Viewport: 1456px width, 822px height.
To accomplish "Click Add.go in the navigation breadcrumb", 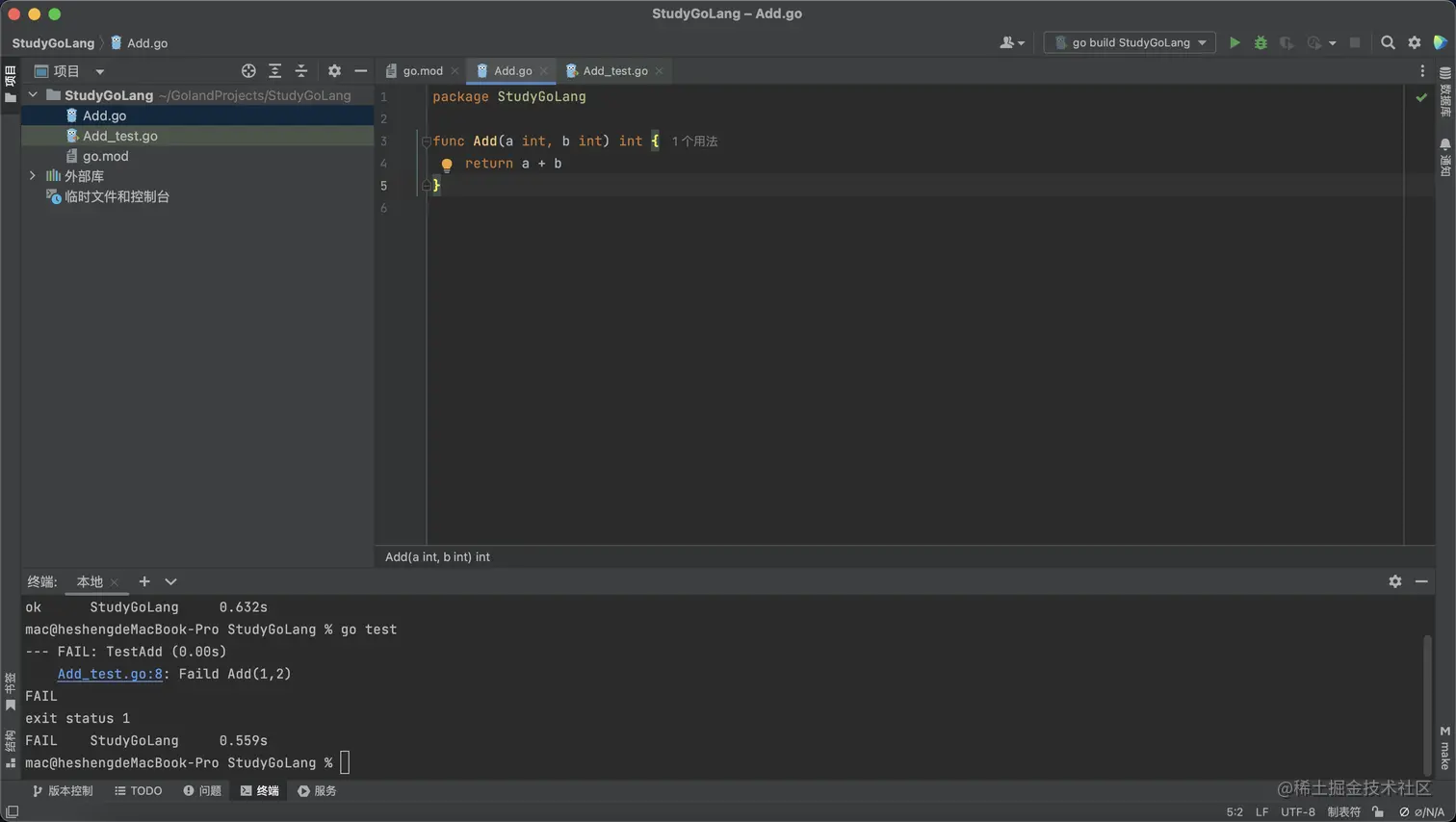I will coord(139,43).
